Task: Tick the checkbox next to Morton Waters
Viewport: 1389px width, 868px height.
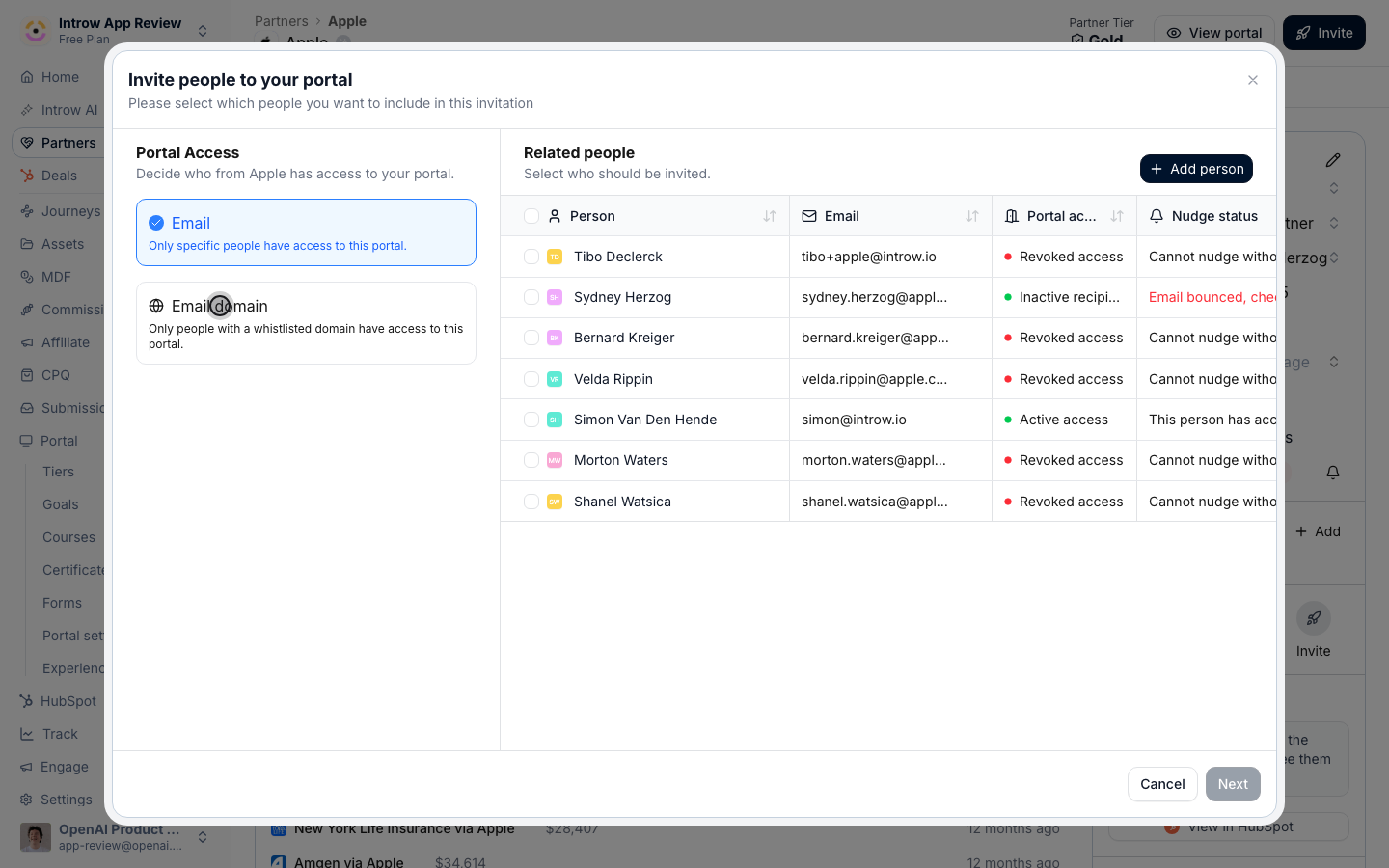Action: 531,460
